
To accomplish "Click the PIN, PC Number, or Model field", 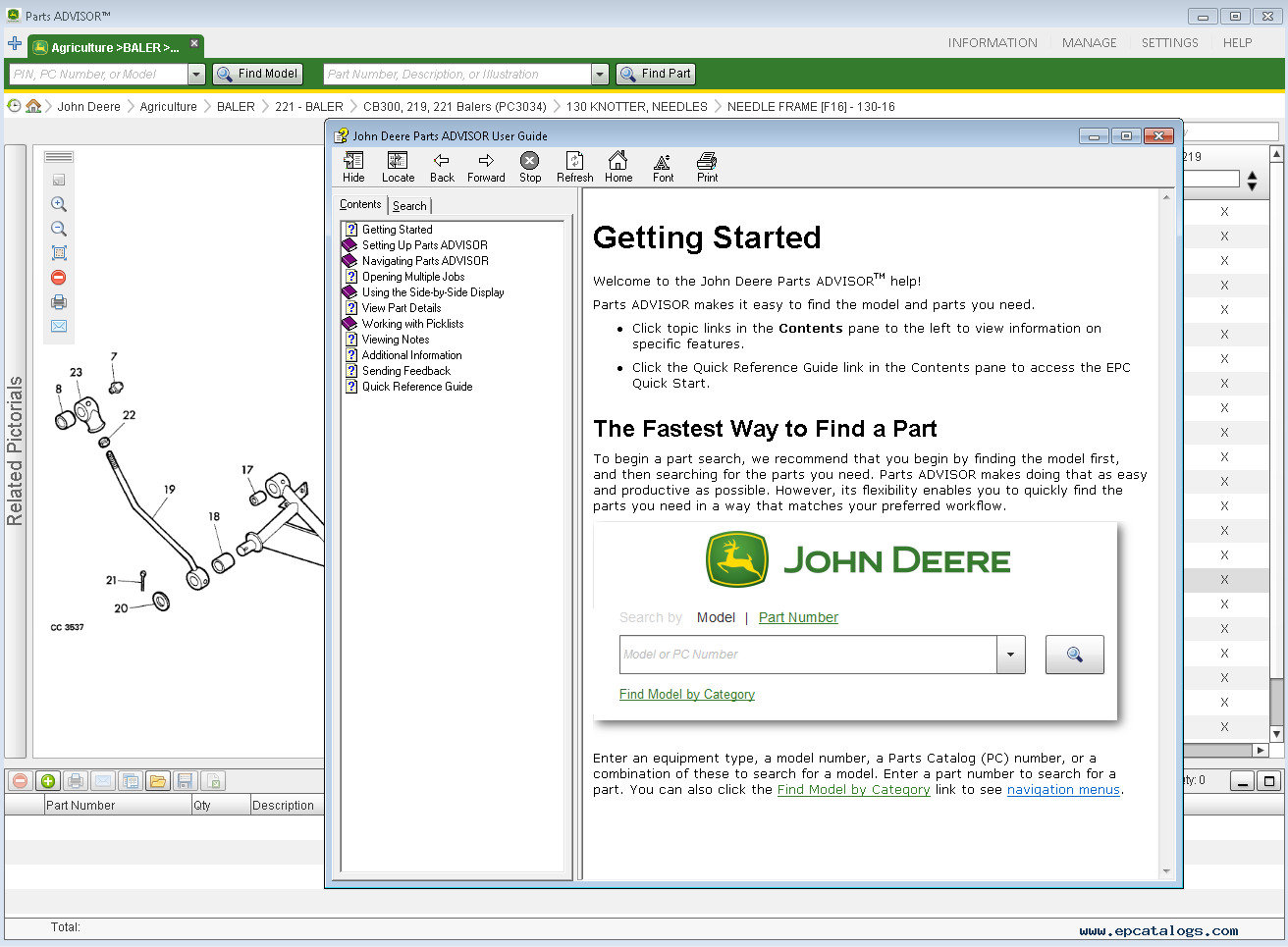I will 97,75.
